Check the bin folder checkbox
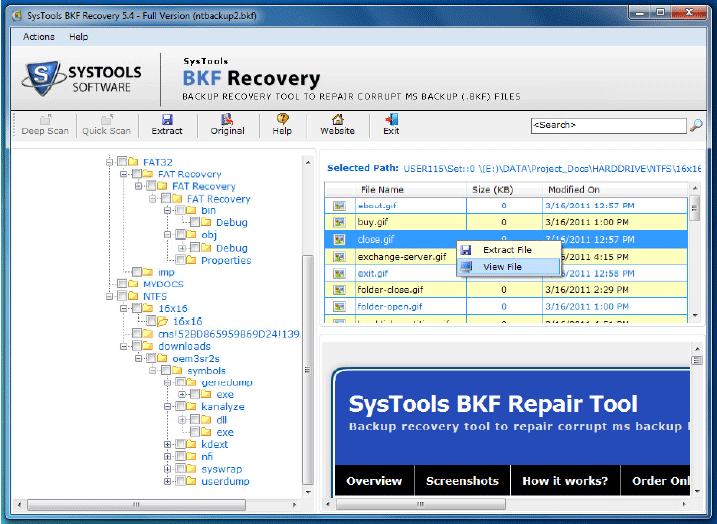The width and height of the screenshot is (717, 524). click(181, 210)
